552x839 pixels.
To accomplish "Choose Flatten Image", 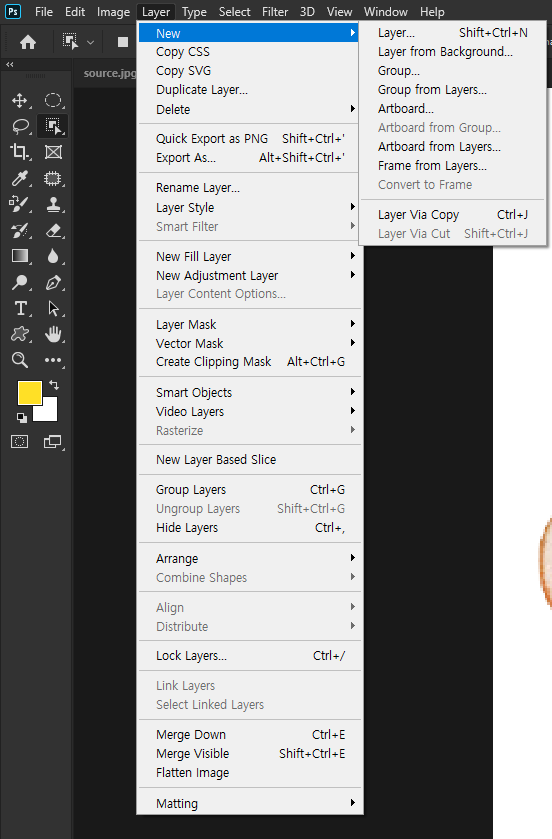I will coord(249,773).
